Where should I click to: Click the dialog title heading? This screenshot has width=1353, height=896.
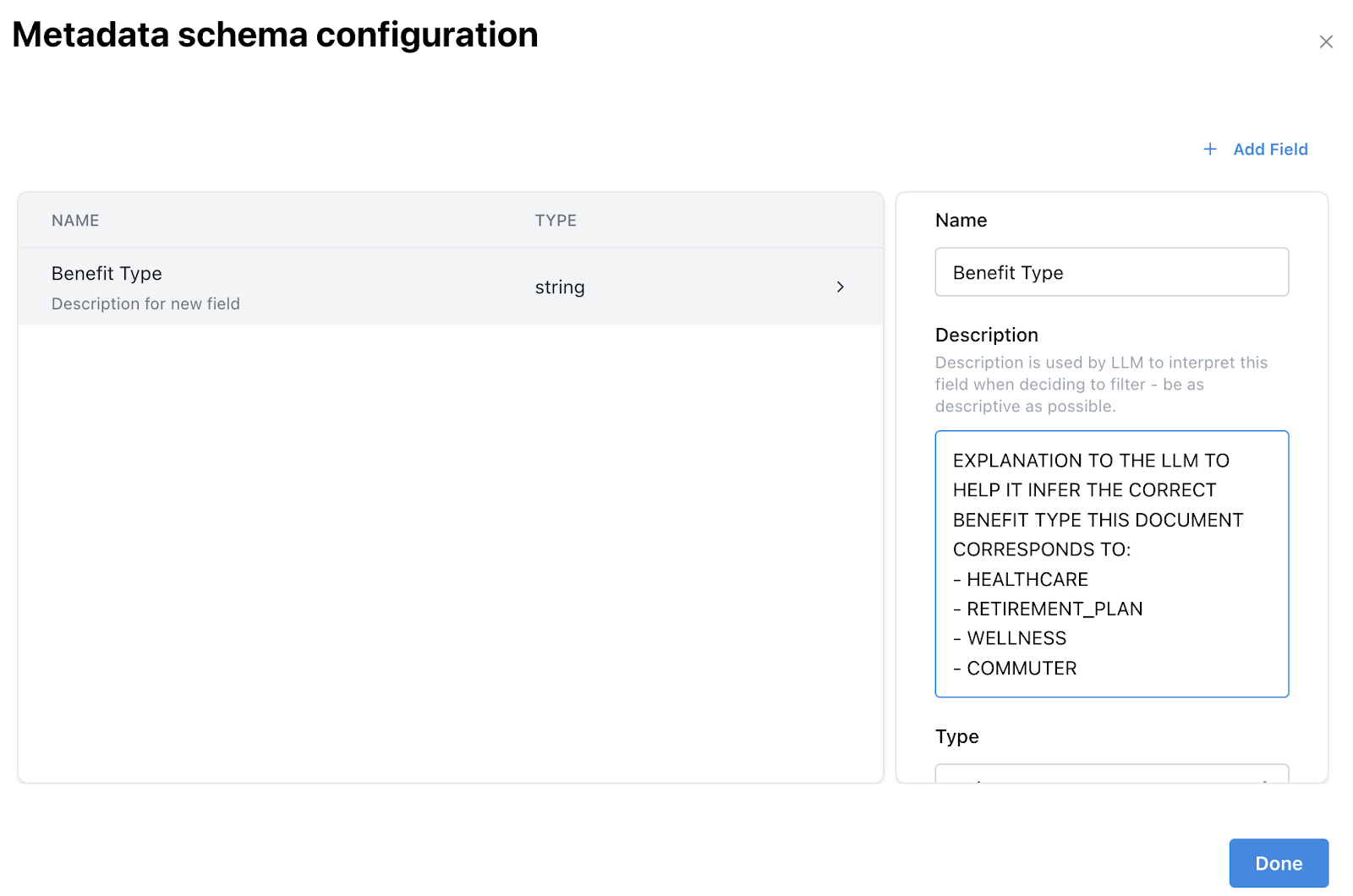pyautogui.click(x=275, y=36)
